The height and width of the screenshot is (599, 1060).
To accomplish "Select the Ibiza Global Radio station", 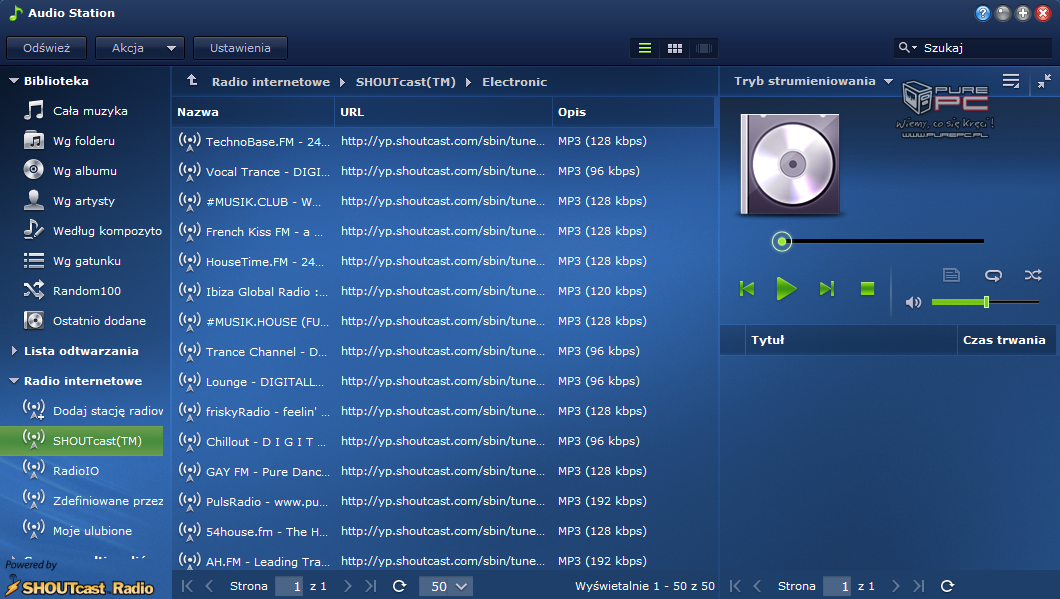I will (443, 291).
